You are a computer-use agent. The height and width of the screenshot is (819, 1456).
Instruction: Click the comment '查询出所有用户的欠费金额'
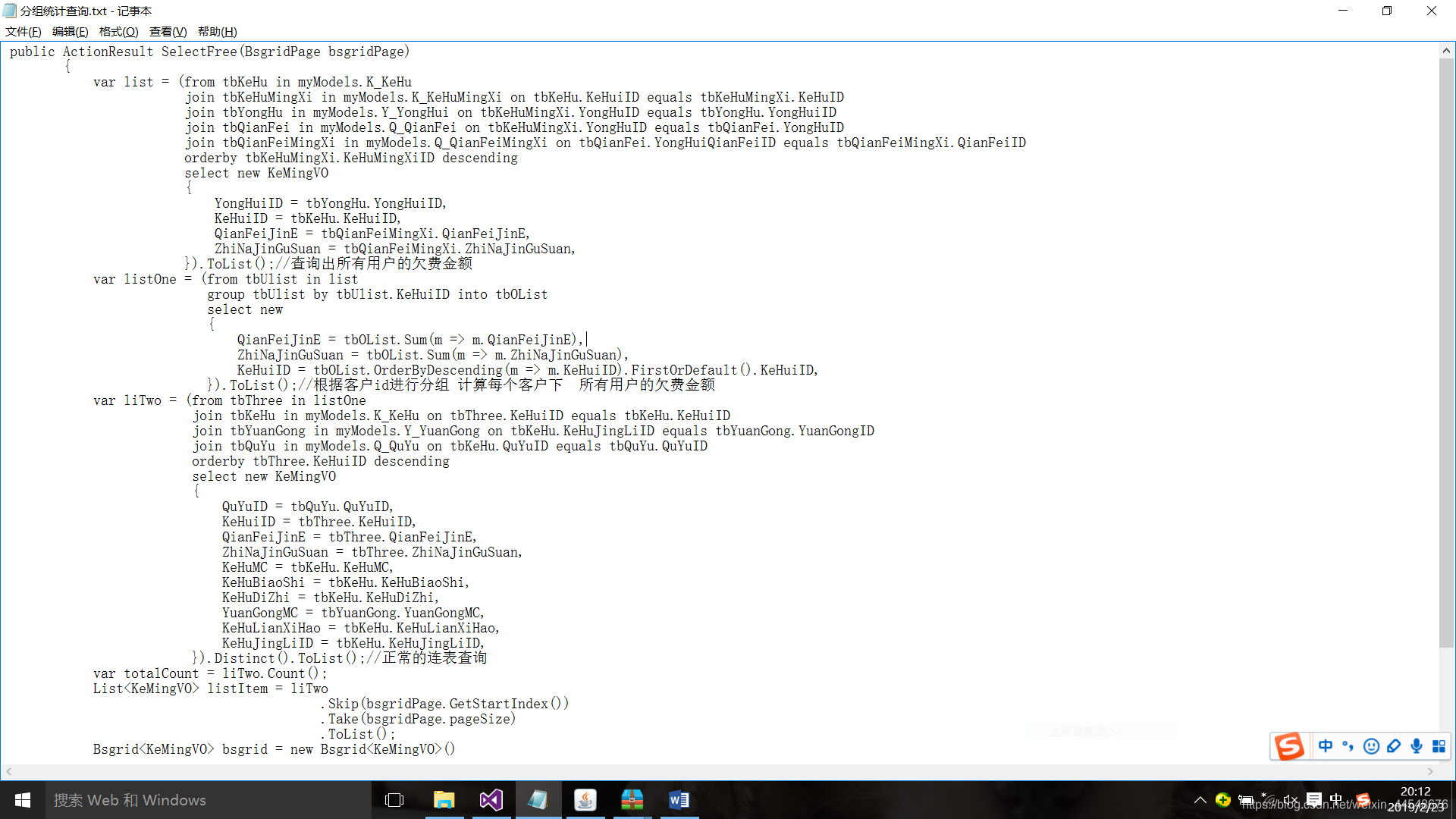point(381,264)
